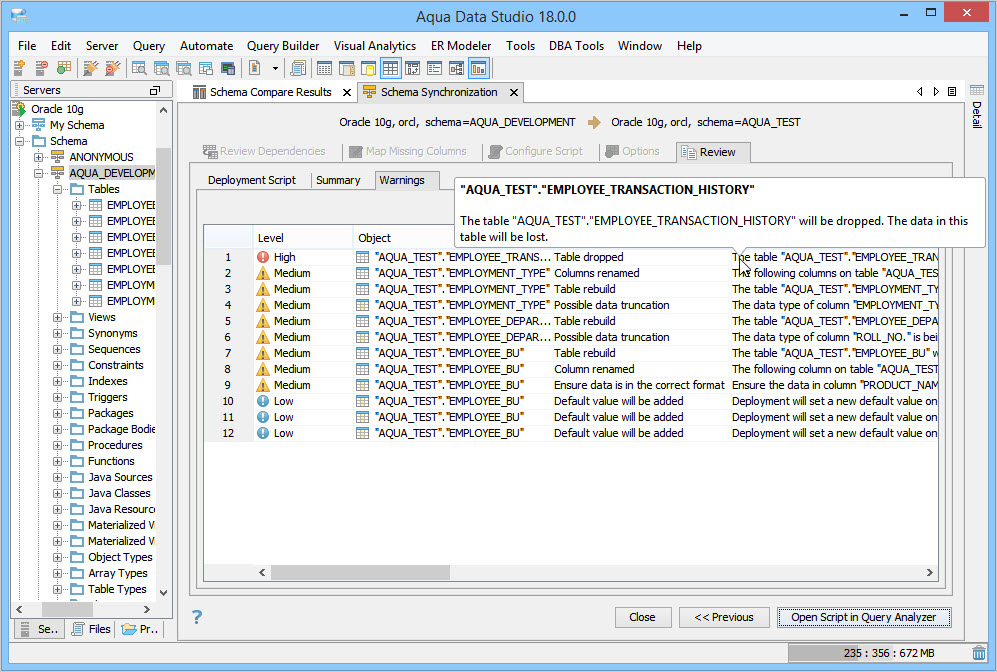Click the server grid icon with green dot
This screenshot has height=672, width=997.
point(64,68)
